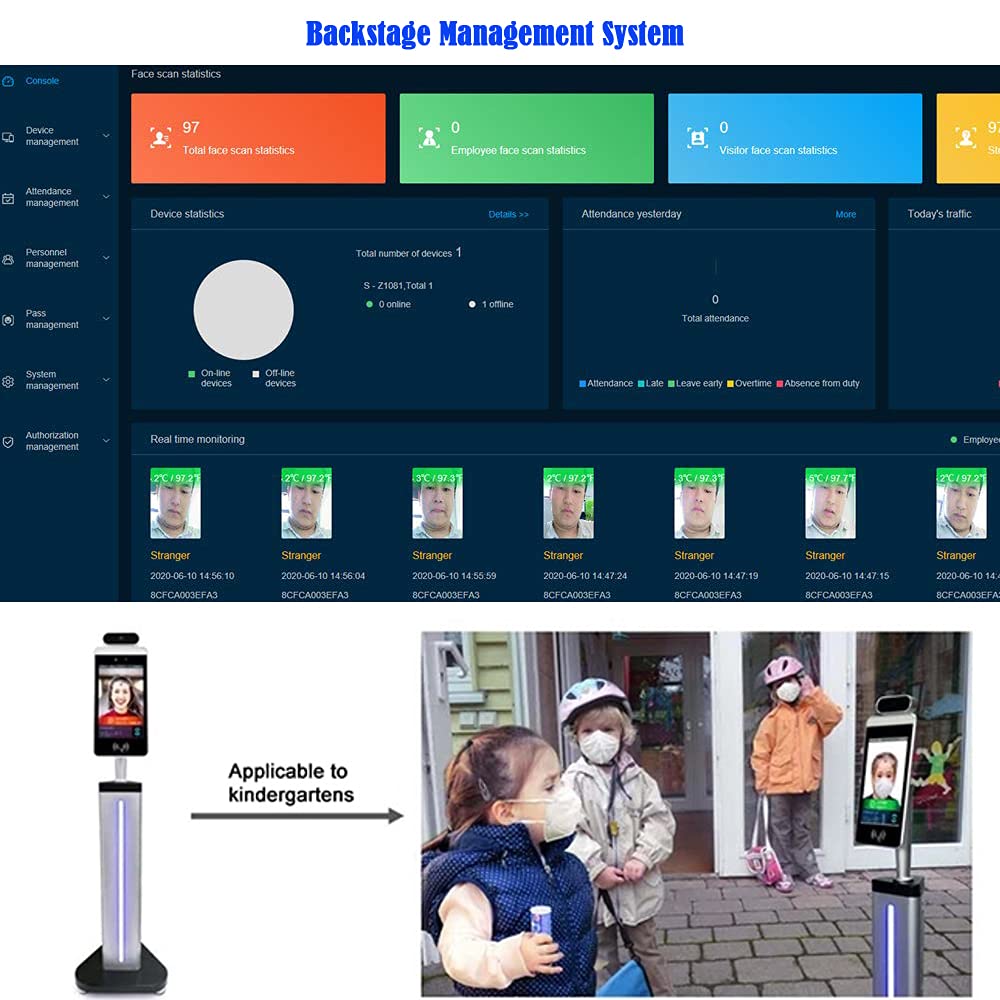1000x1000 pixels.
Task: Click the Authorization management shield icon
Action: pyautogui.click(x=8, y=442)
